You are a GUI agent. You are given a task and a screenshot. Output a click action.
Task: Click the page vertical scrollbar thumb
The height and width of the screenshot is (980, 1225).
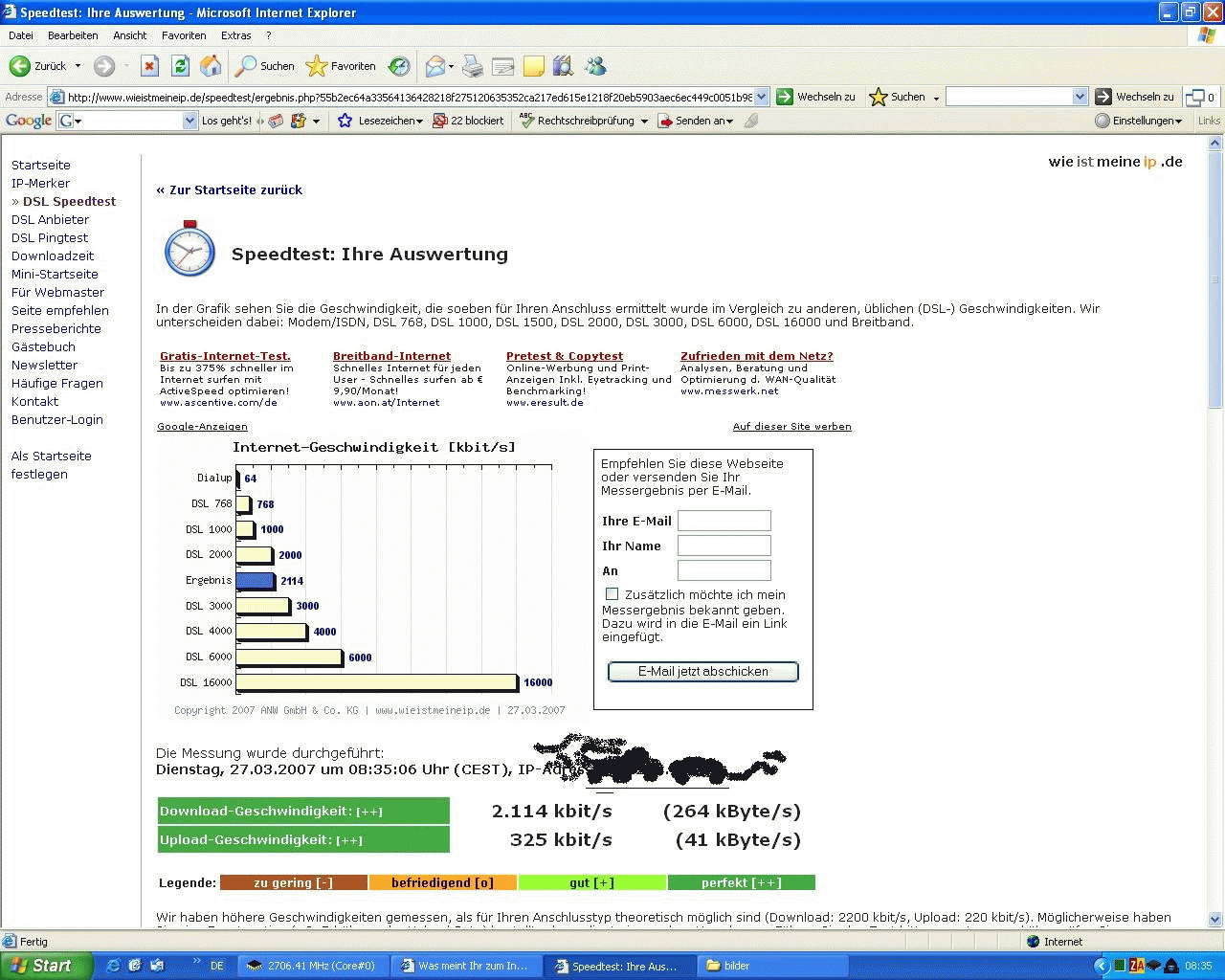coord(1215,281)
